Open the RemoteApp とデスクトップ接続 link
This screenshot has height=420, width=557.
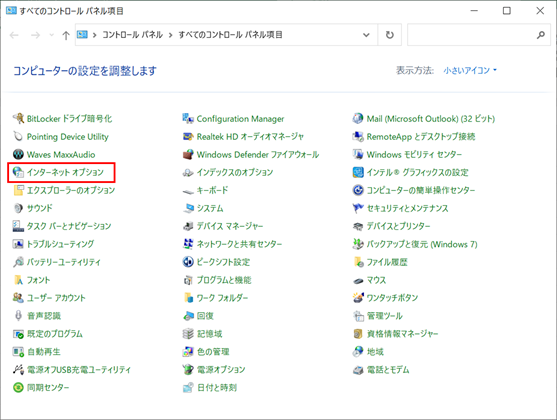pyautogui.click(x=421, y=136)
